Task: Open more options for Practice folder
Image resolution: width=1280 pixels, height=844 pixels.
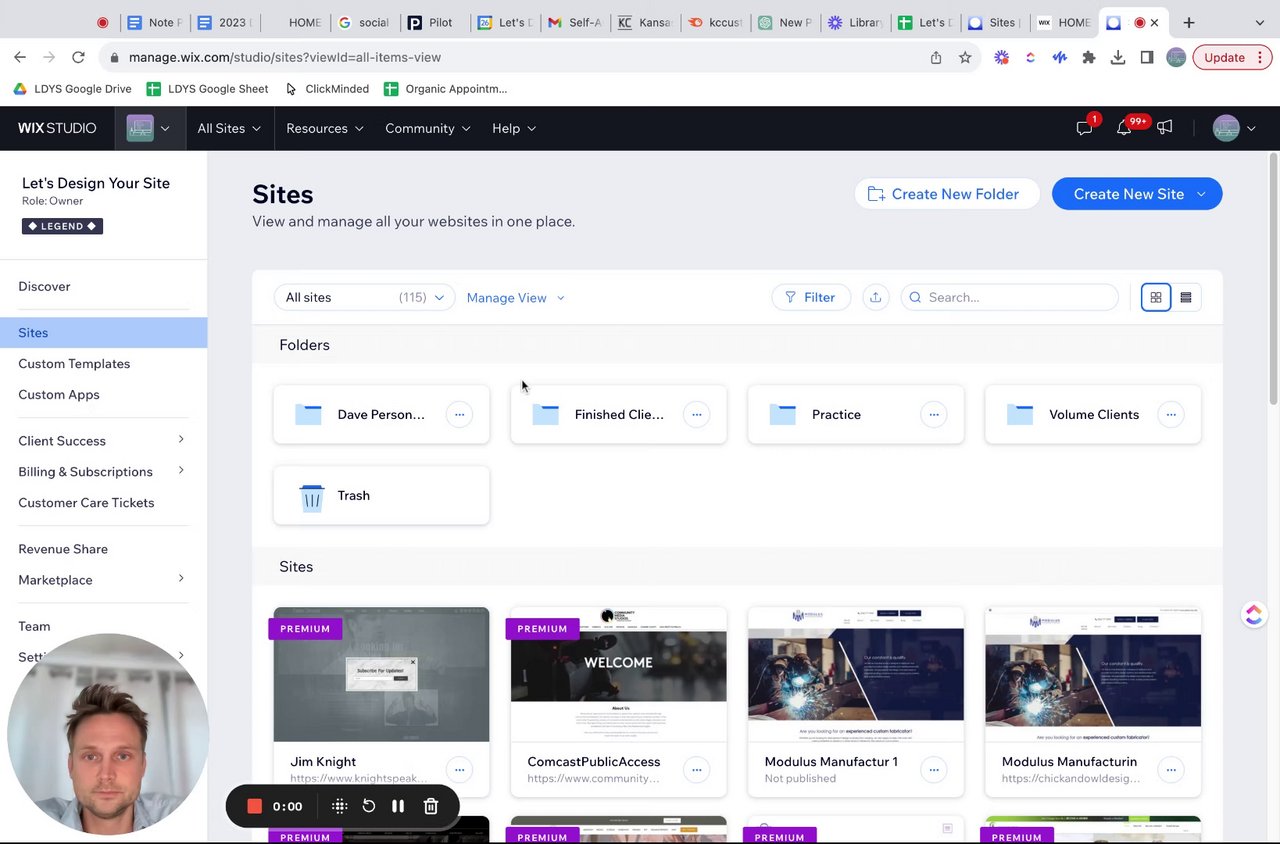Action: tap(933, 414)
